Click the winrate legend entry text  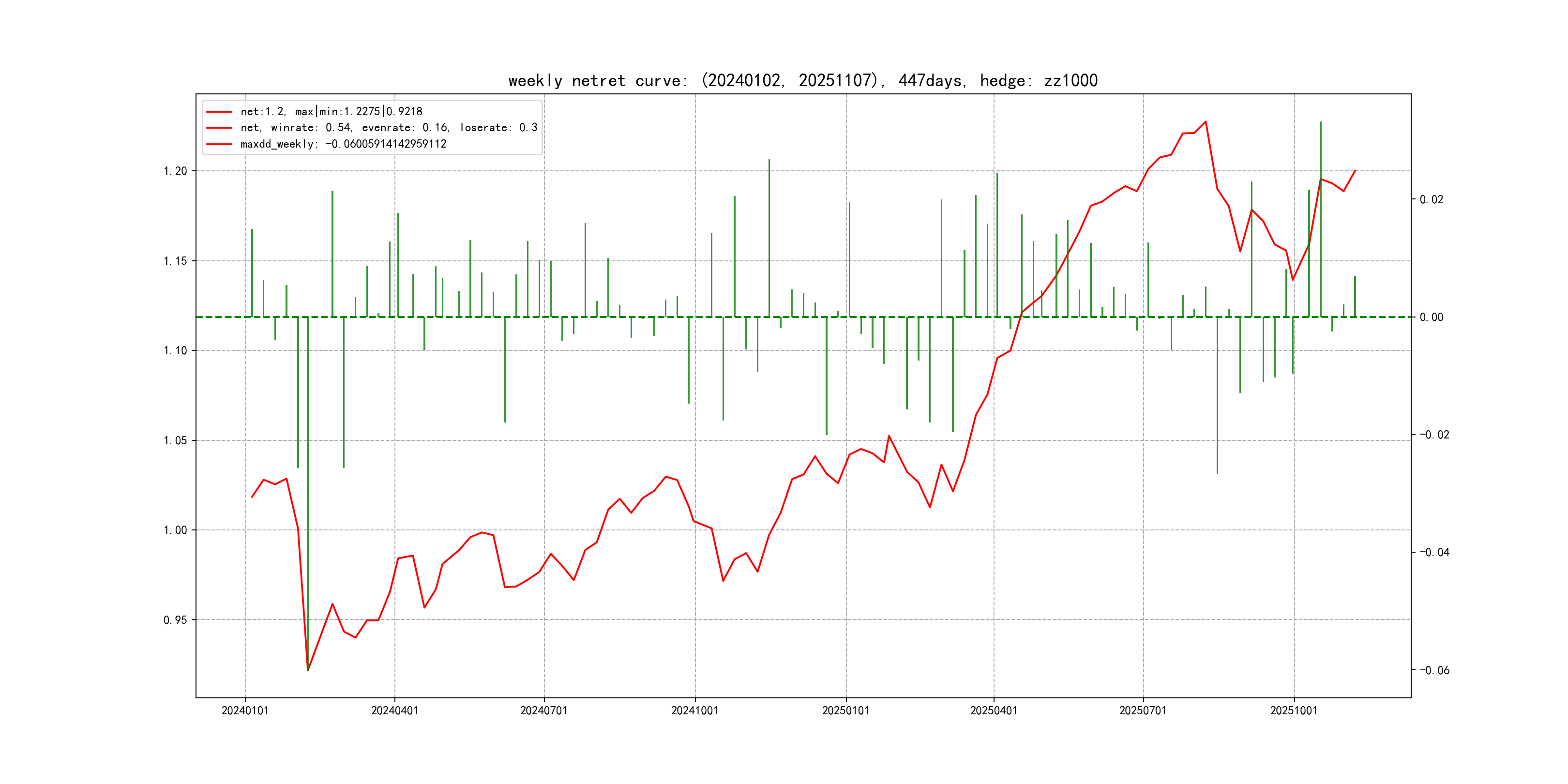coord(388,128)
